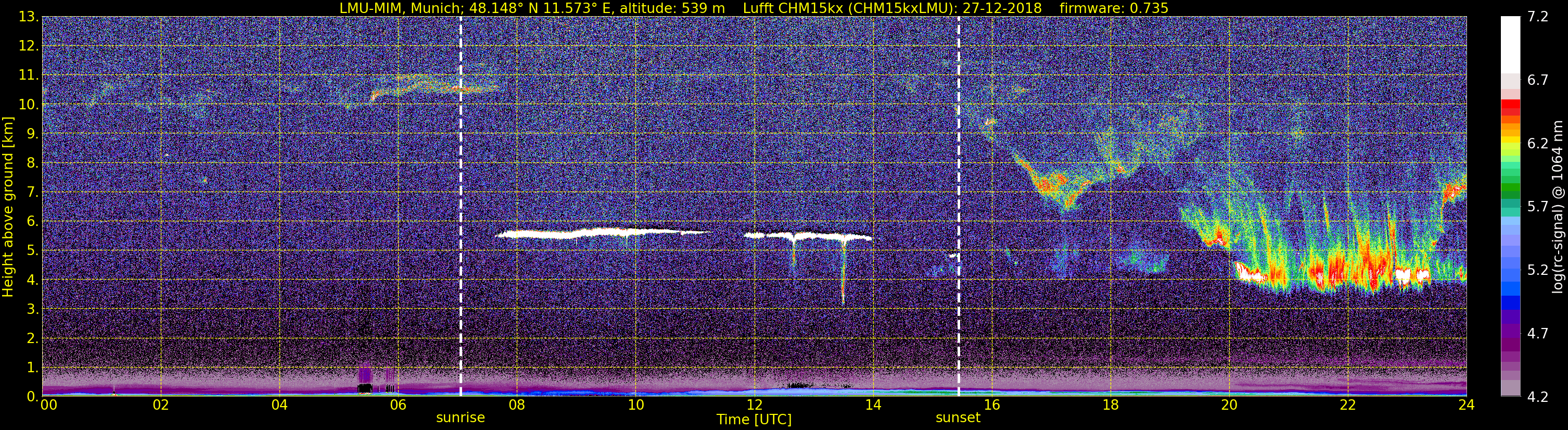Click the 7.2 value on the colorbar
This screenshot has width=1568, height=430.
(x=1538, y=17)
